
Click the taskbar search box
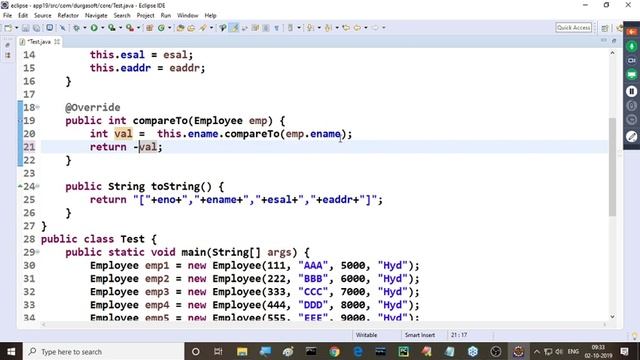104,351
